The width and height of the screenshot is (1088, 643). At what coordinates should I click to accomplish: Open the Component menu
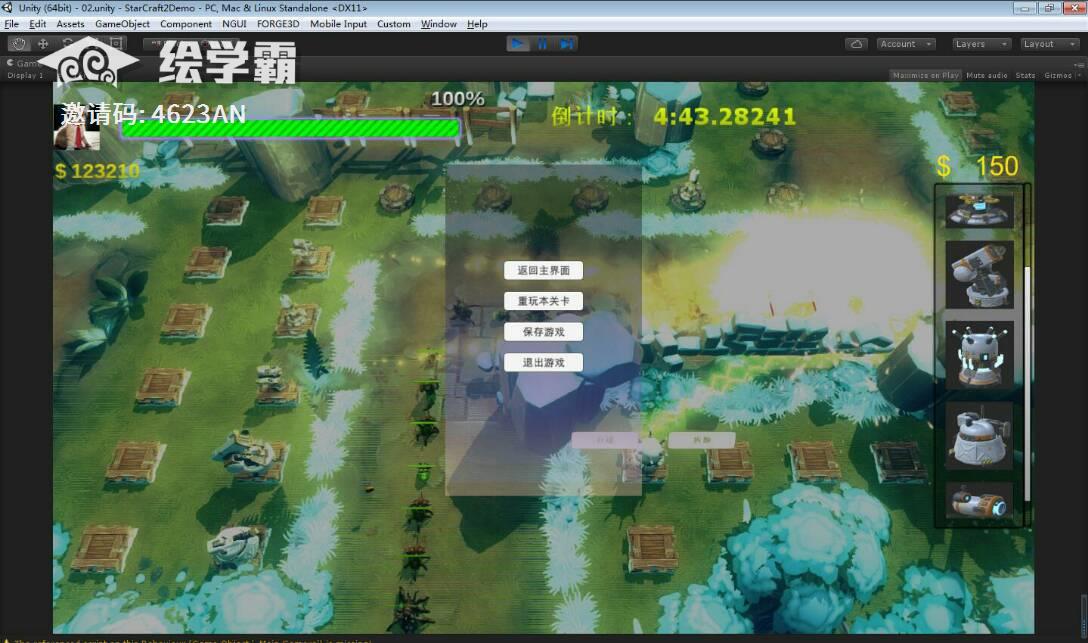click(186, 24)
